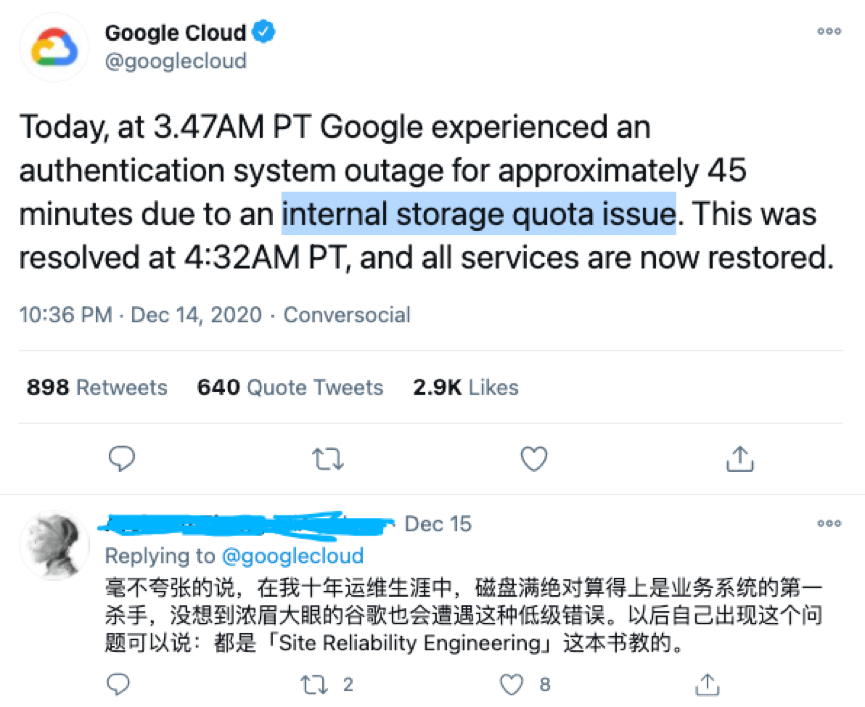This screenshot has width=865, height=707.
Task: Share the Google Cloud outage tweet
Action: click(x=739, y=458)
